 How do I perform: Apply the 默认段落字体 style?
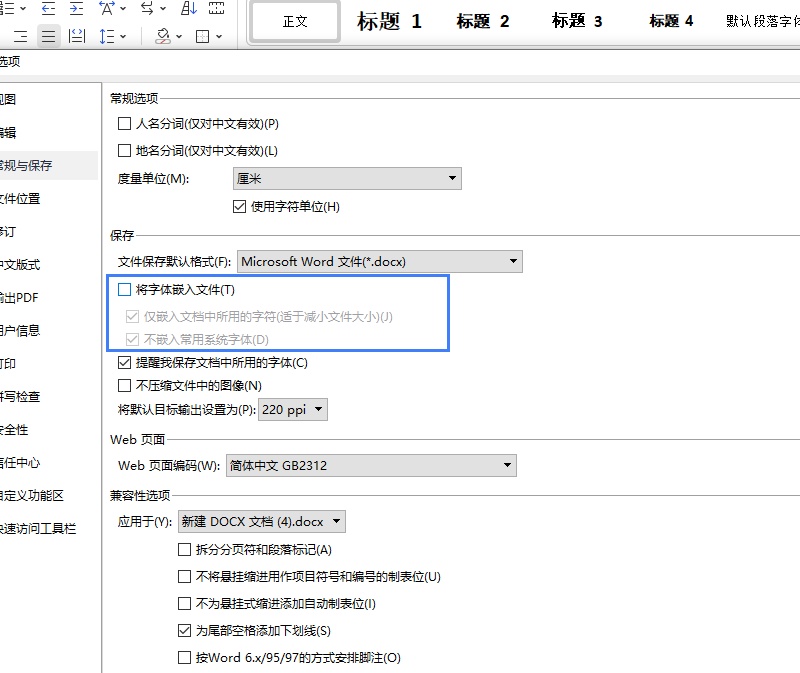tap(763, 21)
